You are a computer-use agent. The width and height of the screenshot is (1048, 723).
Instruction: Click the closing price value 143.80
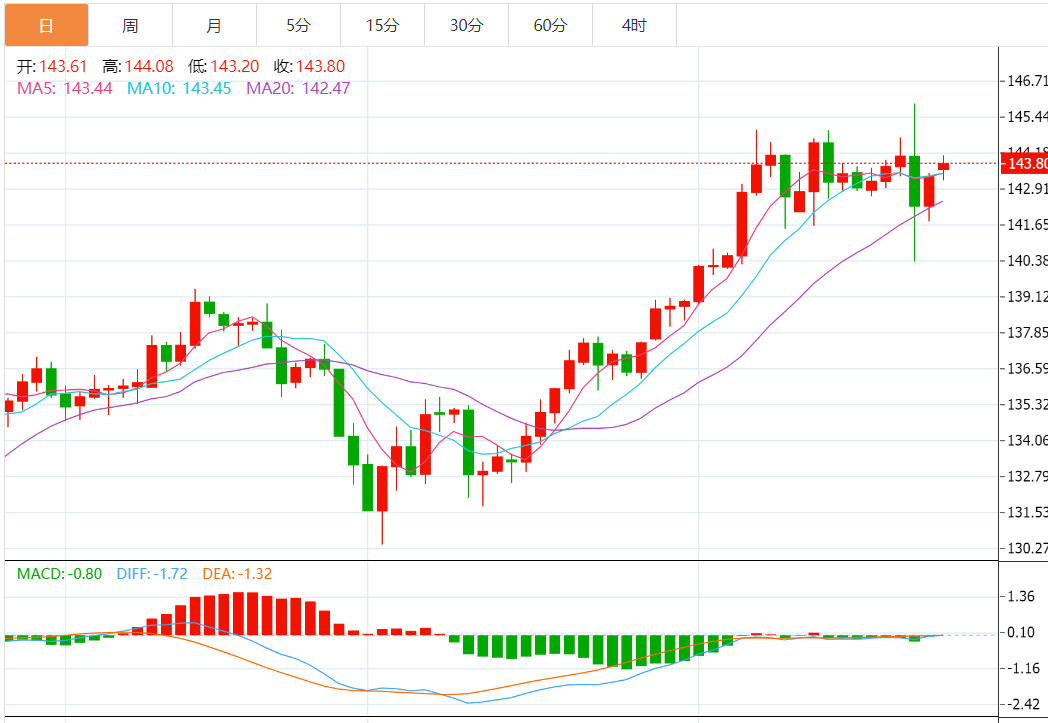click(321, 66)
